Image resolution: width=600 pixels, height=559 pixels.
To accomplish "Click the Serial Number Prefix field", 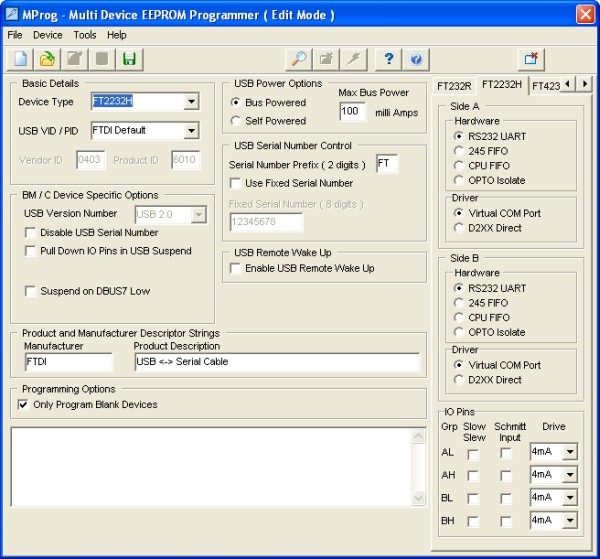I will click(x=386, y=164).
